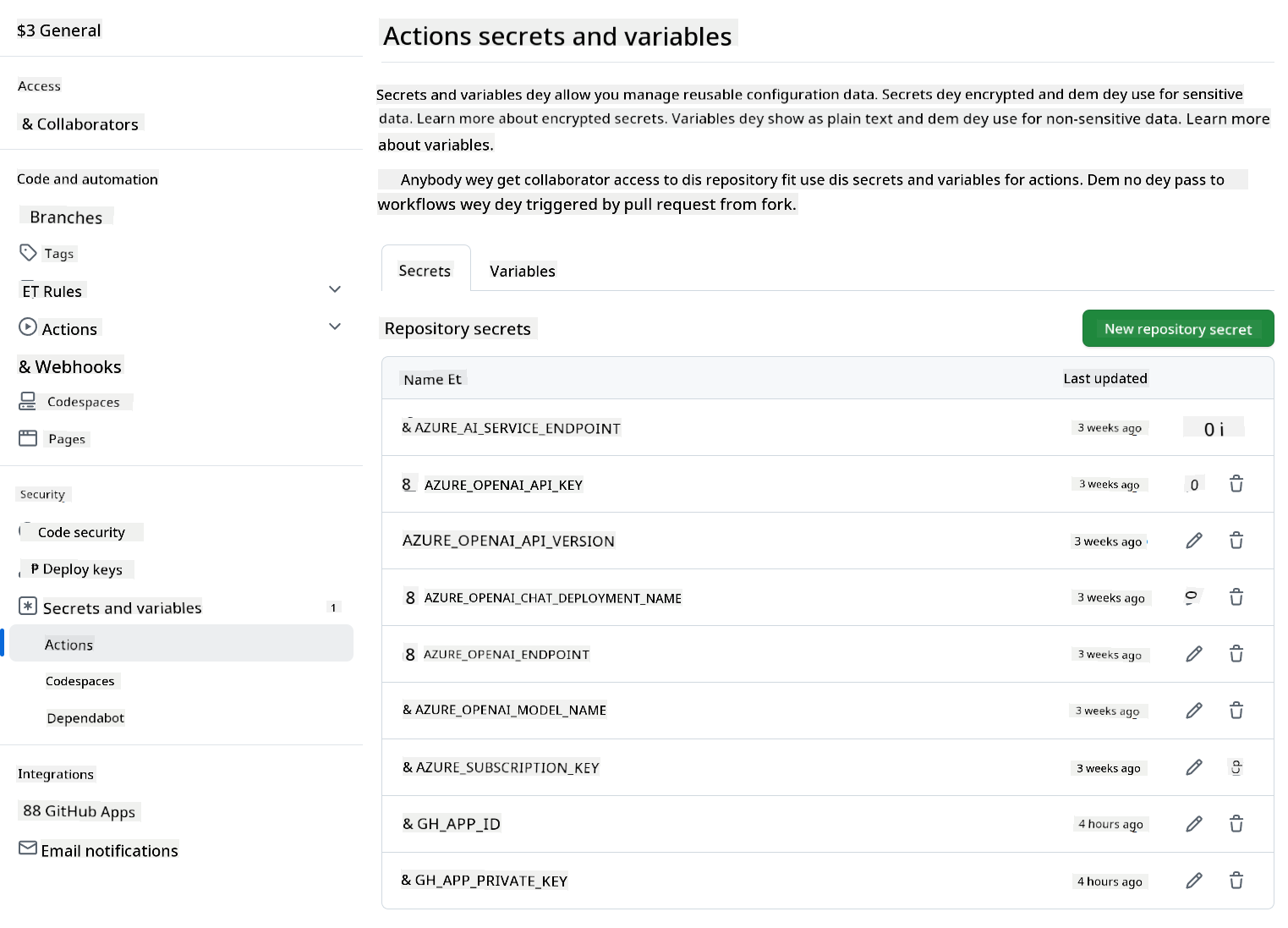The height and width of the screenshot is (928, 1288).
Task: Open Codespaces settings via its sidebar icon
Action: [26, 400]
